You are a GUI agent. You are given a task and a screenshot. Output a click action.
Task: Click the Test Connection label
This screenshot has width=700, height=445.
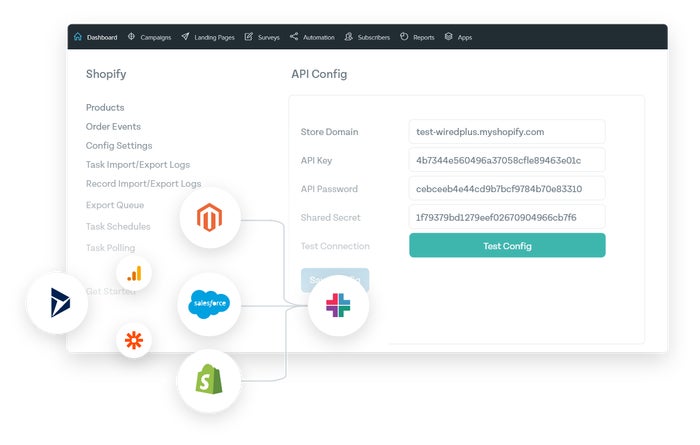(x=335, y=246)
